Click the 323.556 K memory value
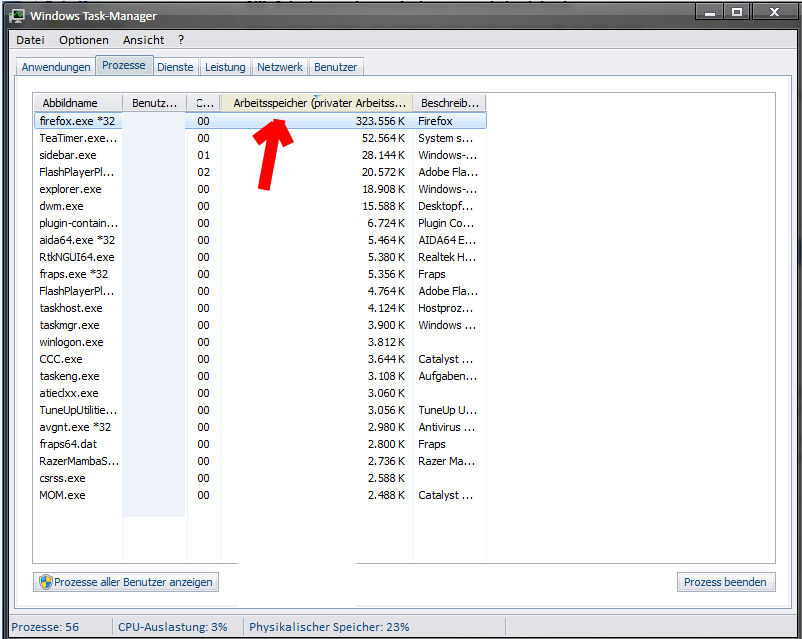The image size is (802, 639). coord(380,121)
